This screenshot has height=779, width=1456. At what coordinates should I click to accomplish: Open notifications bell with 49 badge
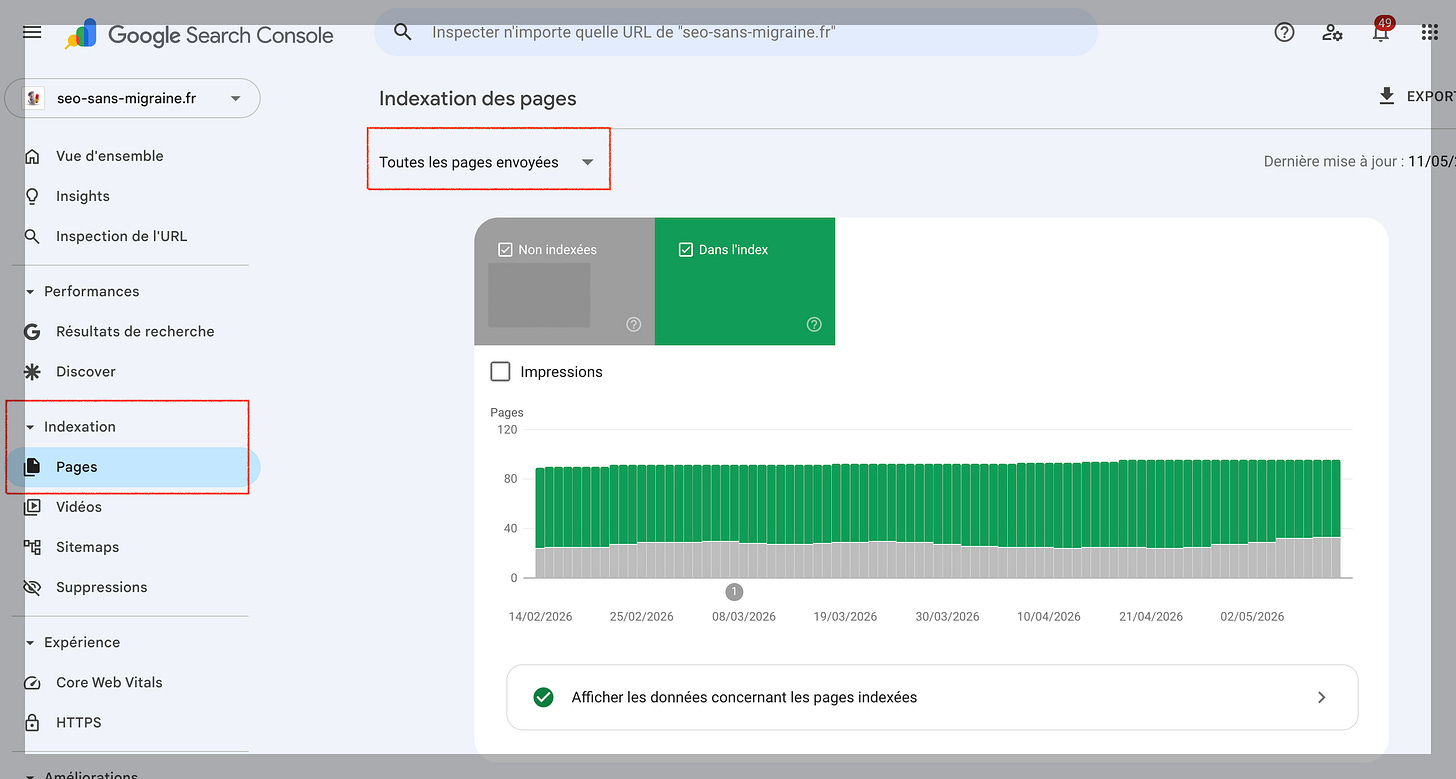pos(1381,29)
